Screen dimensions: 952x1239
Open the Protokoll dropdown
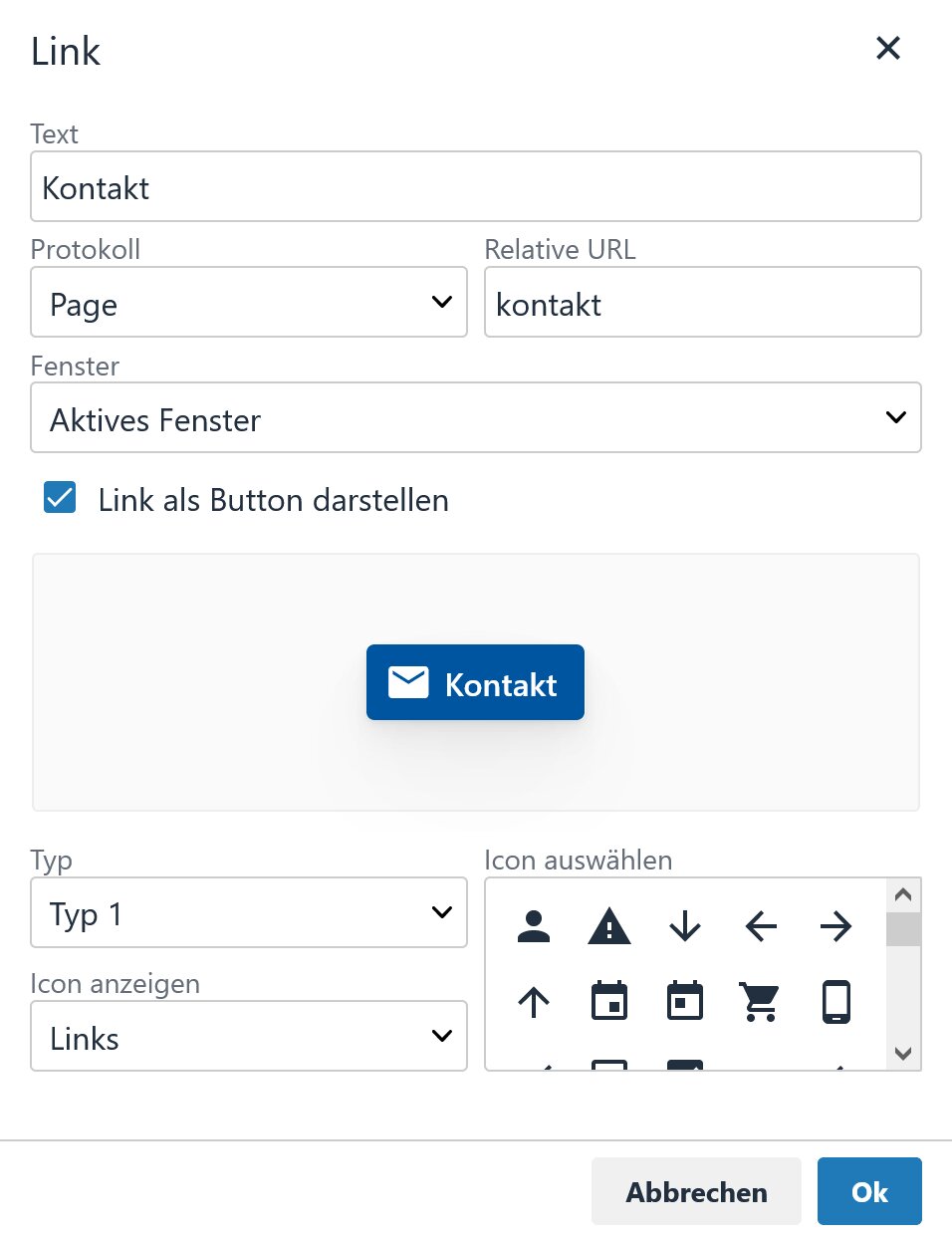(x=249, y=303)
